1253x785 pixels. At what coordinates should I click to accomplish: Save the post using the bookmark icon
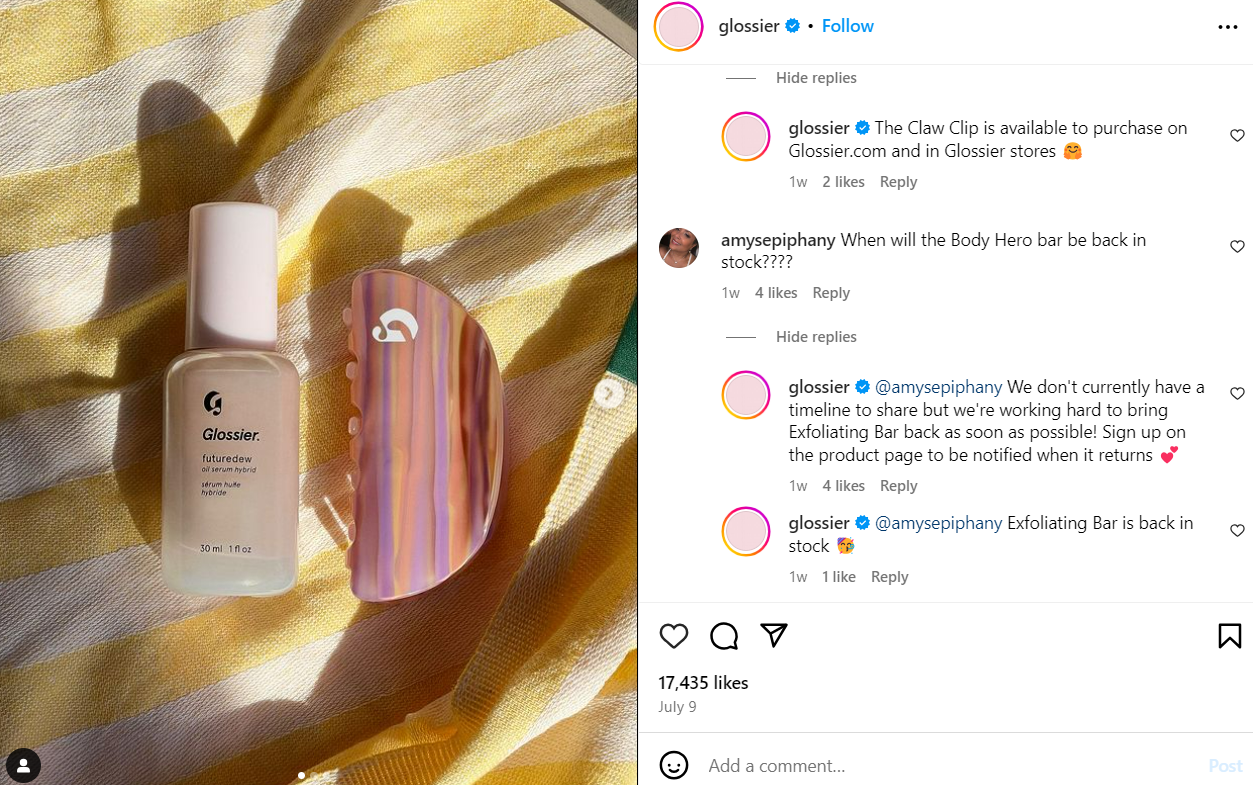(x=1229, y=635)
